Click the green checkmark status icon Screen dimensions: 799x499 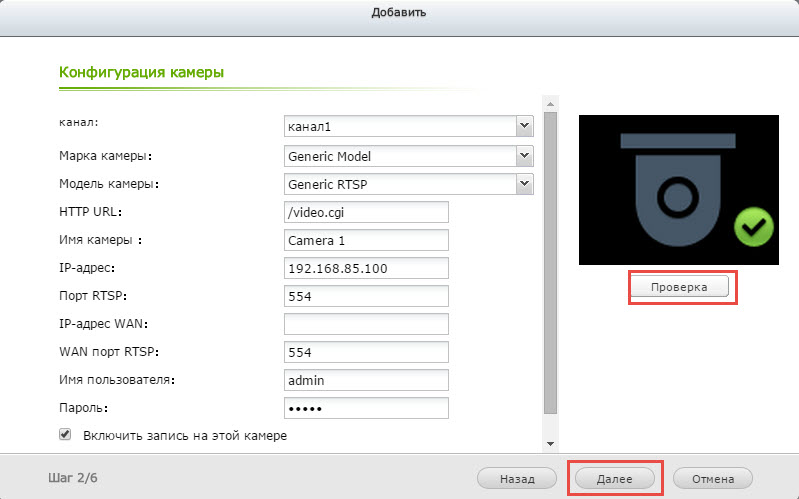[754, 227]
